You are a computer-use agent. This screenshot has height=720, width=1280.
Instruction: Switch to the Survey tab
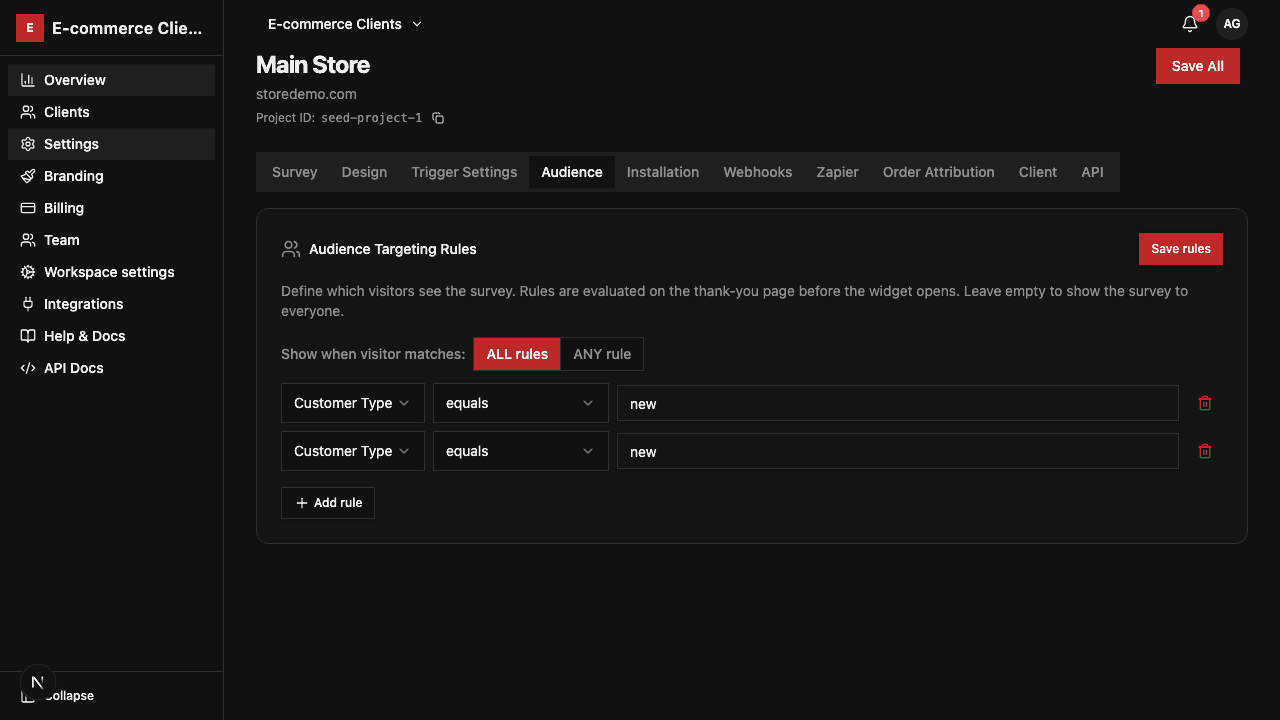294,172
